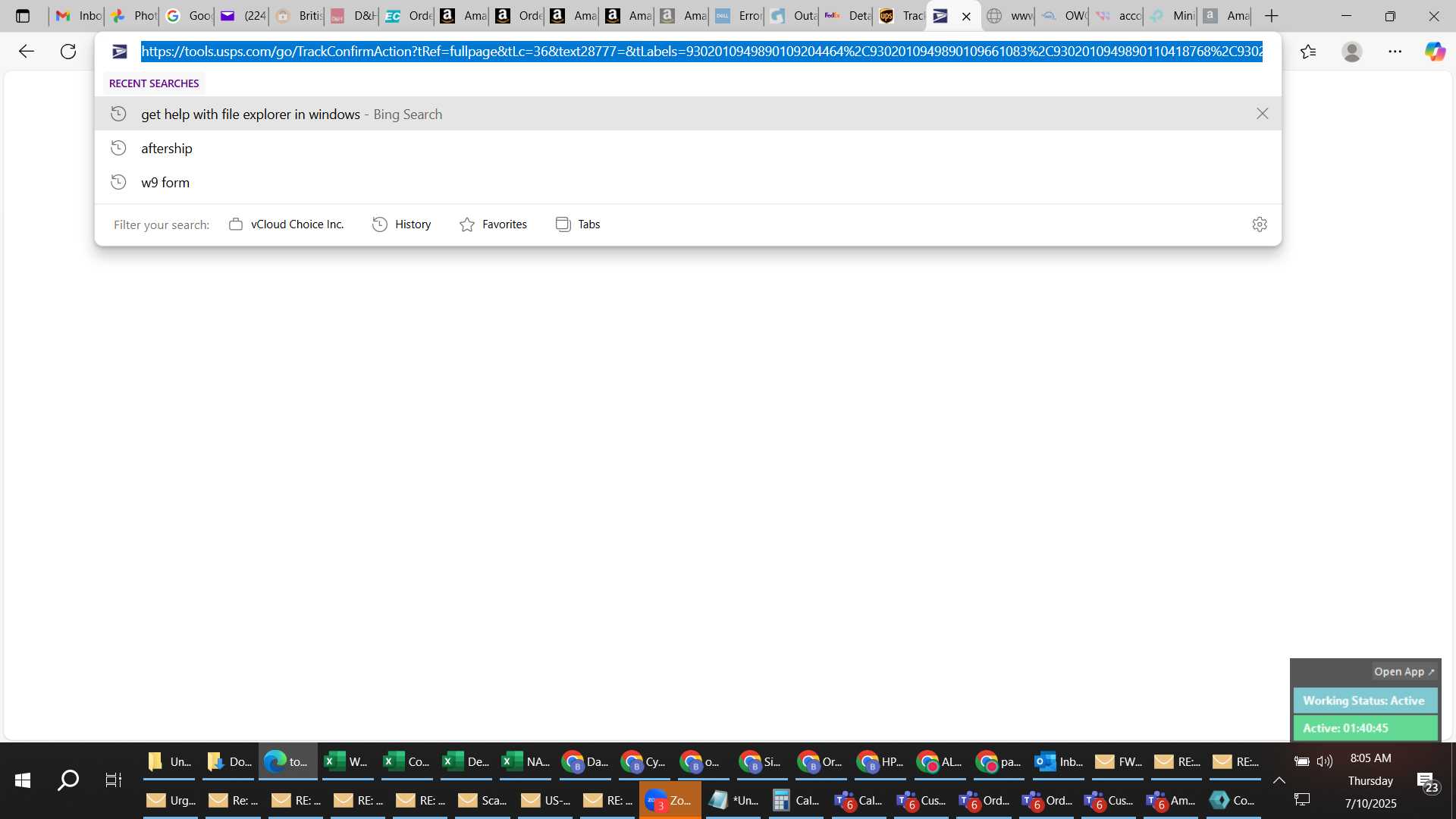Open the Outlook 'Inb...' taskbar window
This screenshot has width=1456, height=819.
pyautogui.click(x=1059, y=762)
